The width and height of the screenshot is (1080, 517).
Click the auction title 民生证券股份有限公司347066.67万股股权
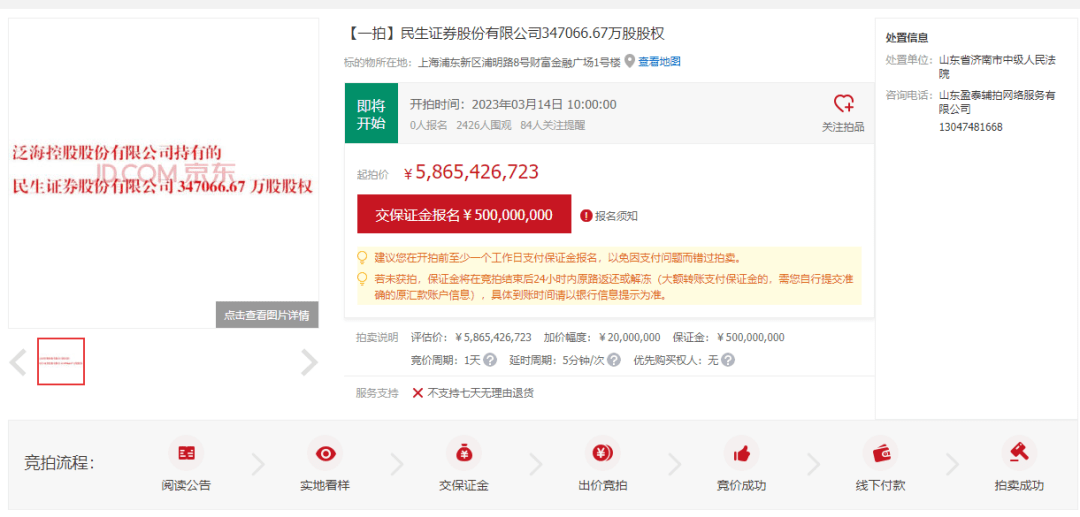pyautogui.click(x=532, y=33)
